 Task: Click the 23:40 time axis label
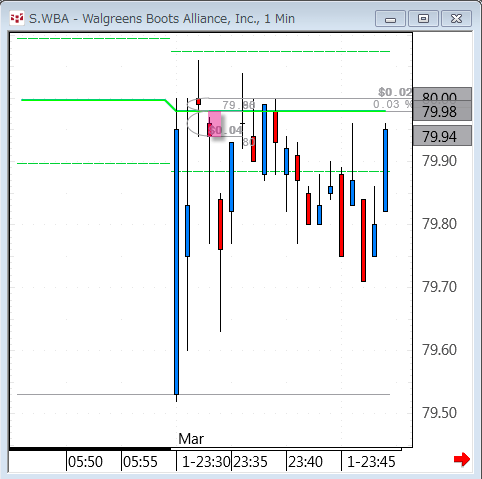pos(305,462)
